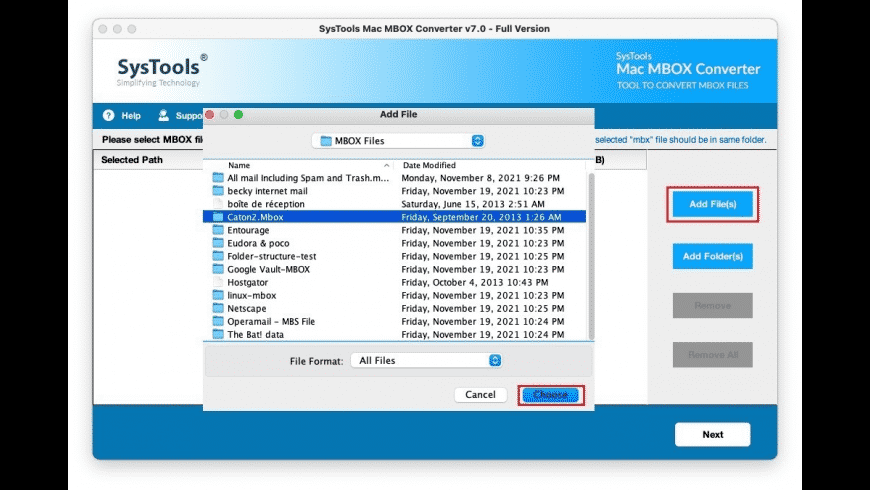
Task: Click folder icon next to Eudora & poco
Action: 218,243
